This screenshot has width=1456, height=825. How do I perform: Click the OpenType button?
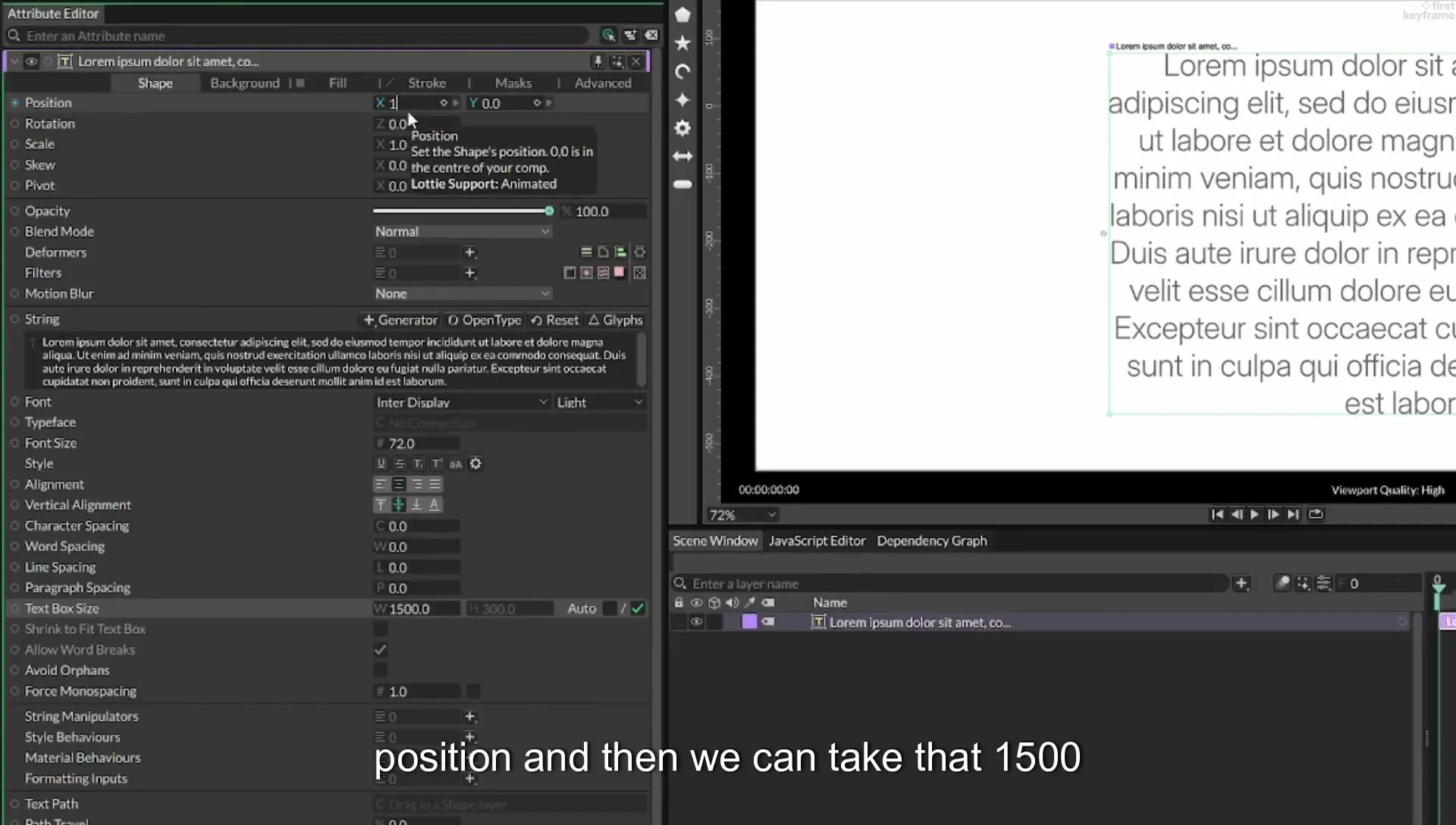[485, 320]
